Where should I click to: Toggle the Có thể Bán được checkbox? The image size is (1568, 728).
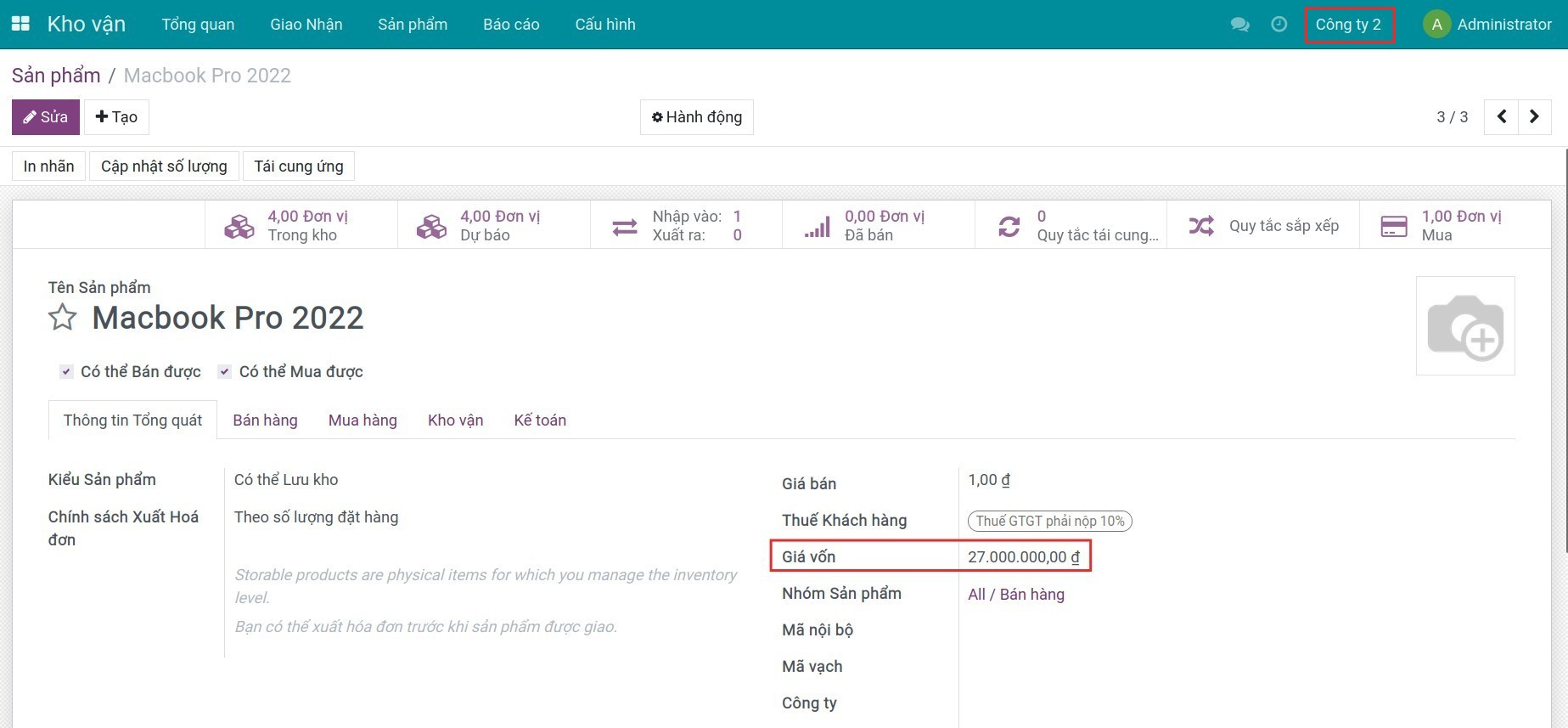[66, 372]
